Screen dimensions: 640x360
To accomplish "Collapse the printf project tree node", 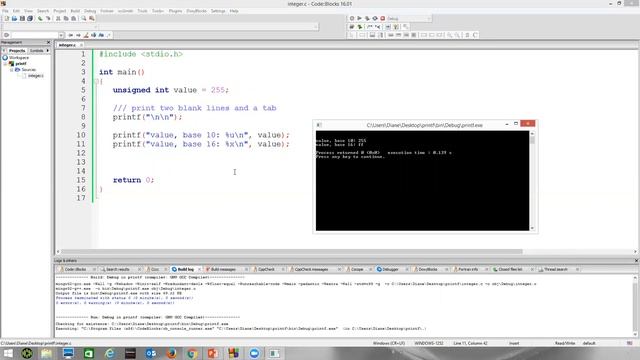I will [6, 64].
